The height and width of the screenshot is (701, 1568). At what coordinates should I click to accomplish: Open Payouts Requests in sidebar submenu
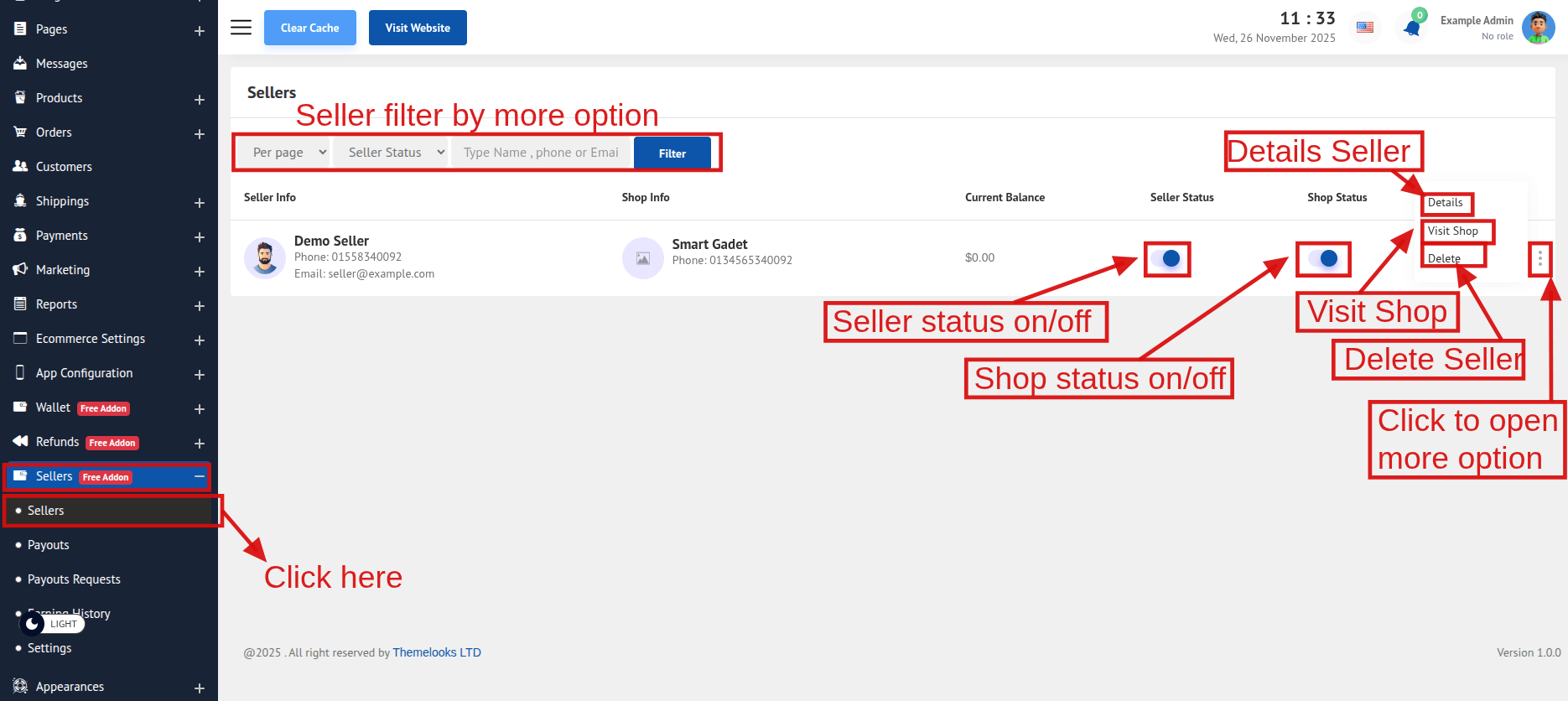click(x=74, y=579)
